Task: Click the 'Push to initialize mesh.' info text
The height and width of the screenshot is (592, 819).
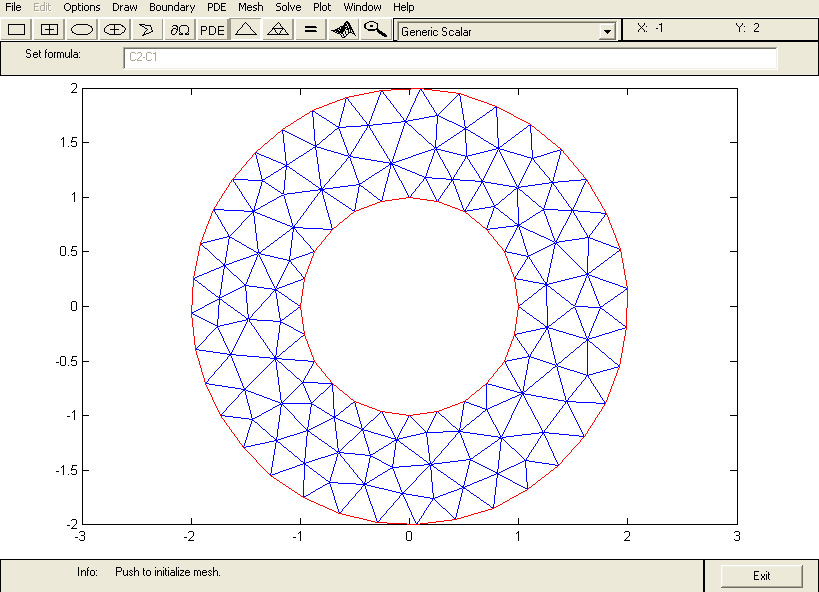Action: (168, 572)
